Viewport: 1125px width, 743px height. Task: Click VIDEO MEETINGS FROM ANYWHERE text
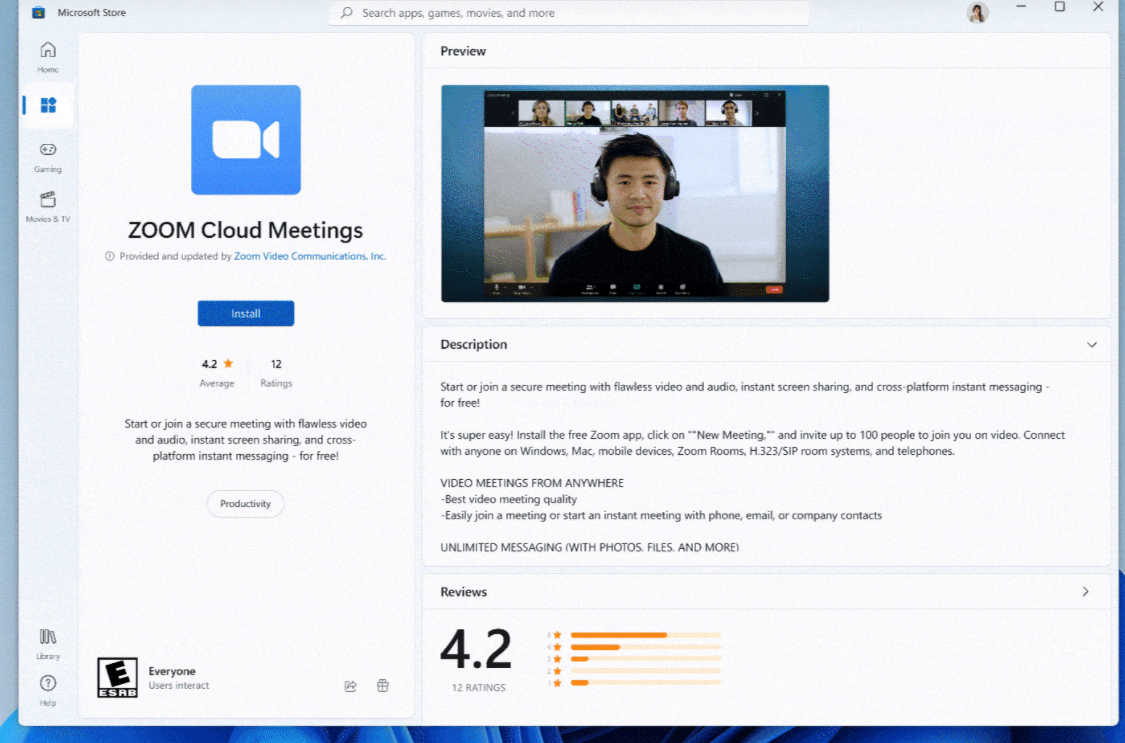tap(532, 483)
